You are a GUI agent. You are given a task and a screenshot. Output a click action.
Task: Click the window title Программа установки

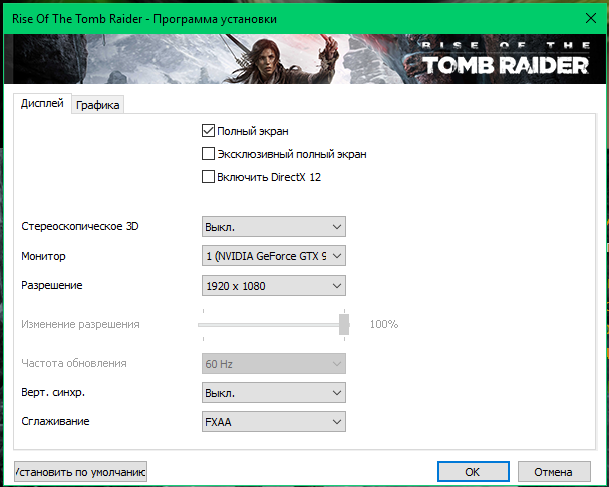point(215,19)
